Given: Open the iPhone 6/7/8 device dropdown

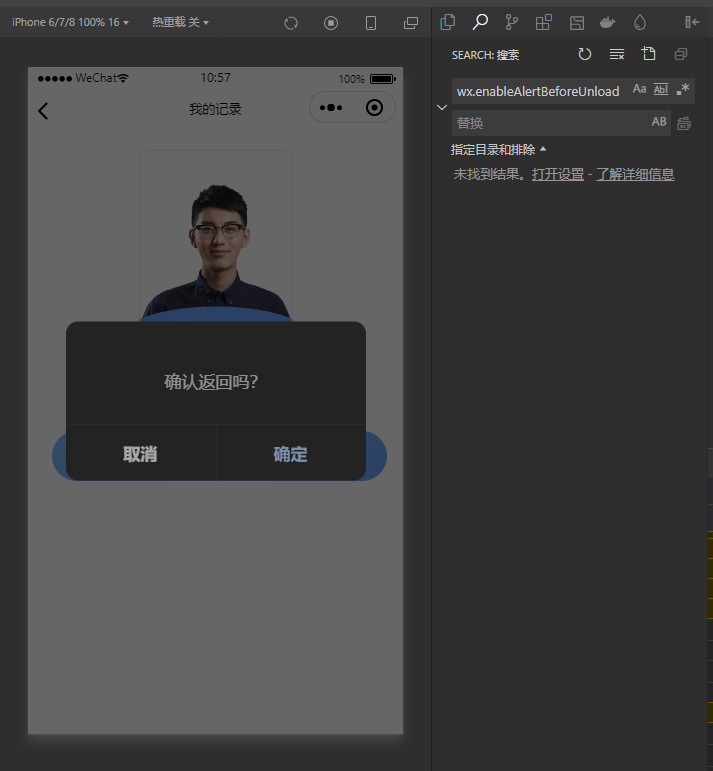Looking at the screenshot, I should pyautogui.click(x=70, y=23).
